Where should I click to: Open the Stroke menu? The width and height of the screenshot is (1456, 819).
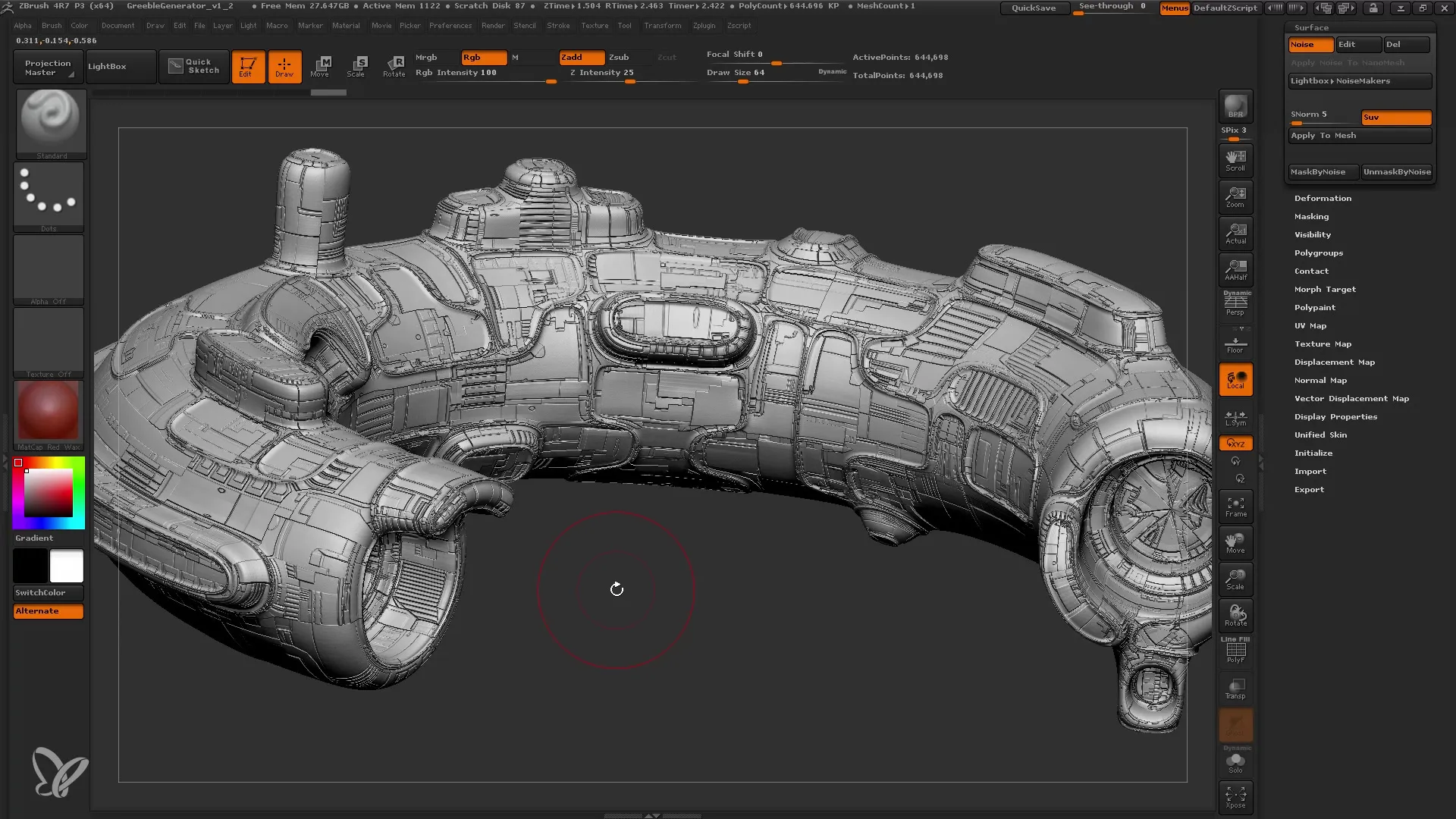(x=558, y=25)
